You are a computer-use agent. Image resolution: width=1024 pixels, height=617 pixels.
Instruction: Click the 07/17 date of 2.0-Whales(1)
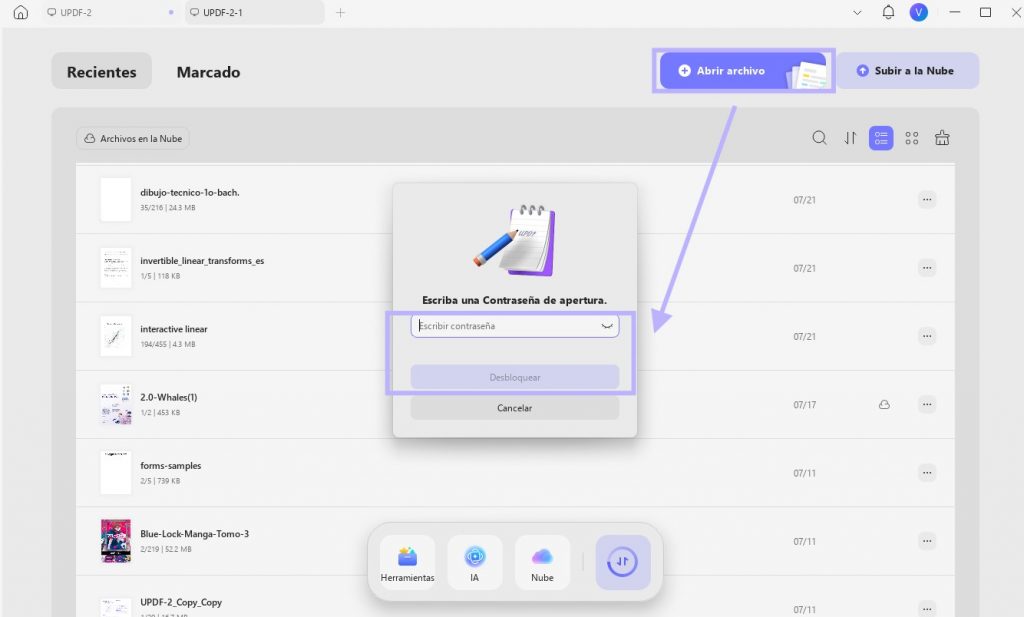805,405
